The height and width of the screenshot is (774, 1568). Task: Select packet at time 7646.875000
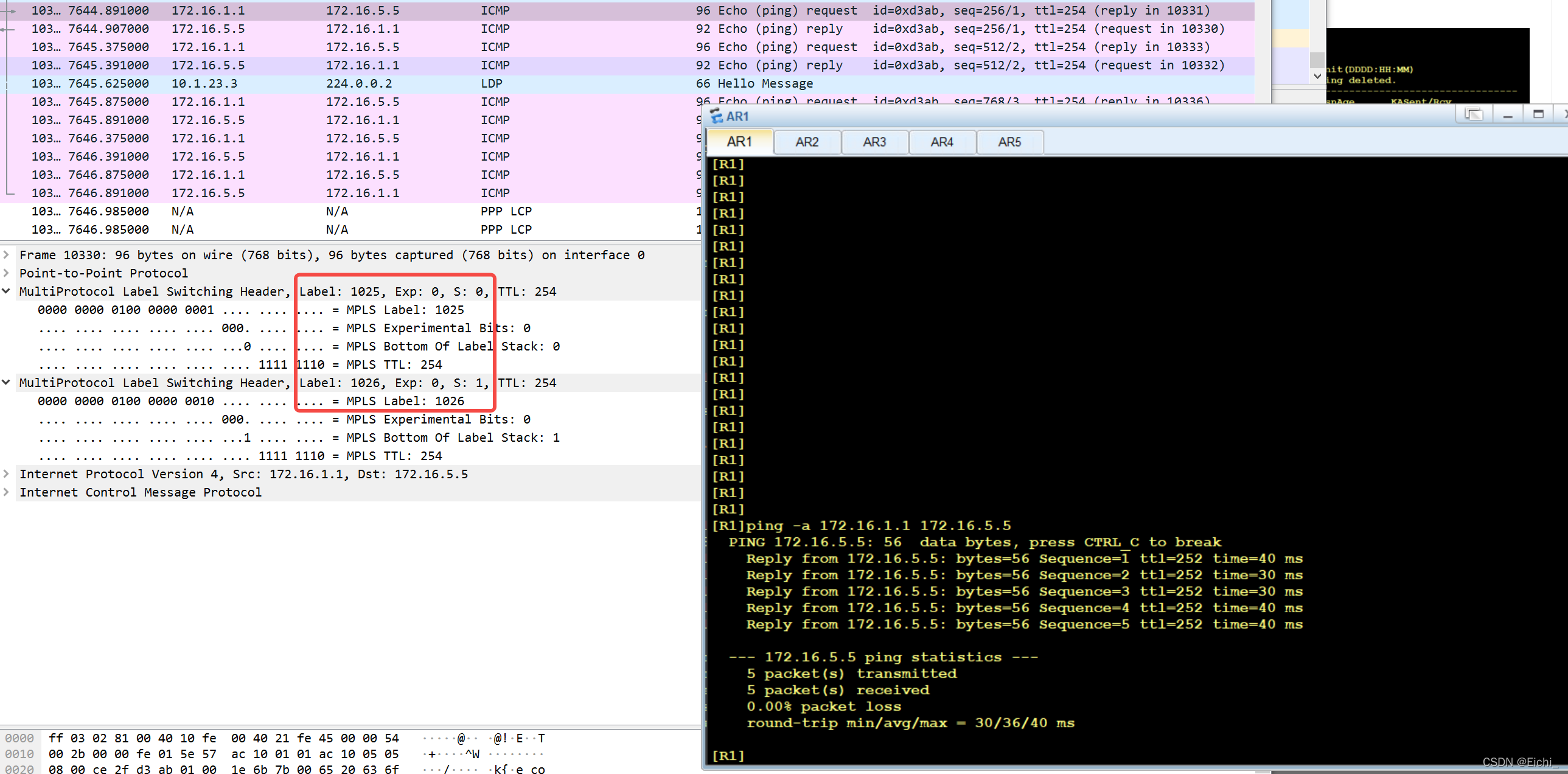click(x=350, y=175)
